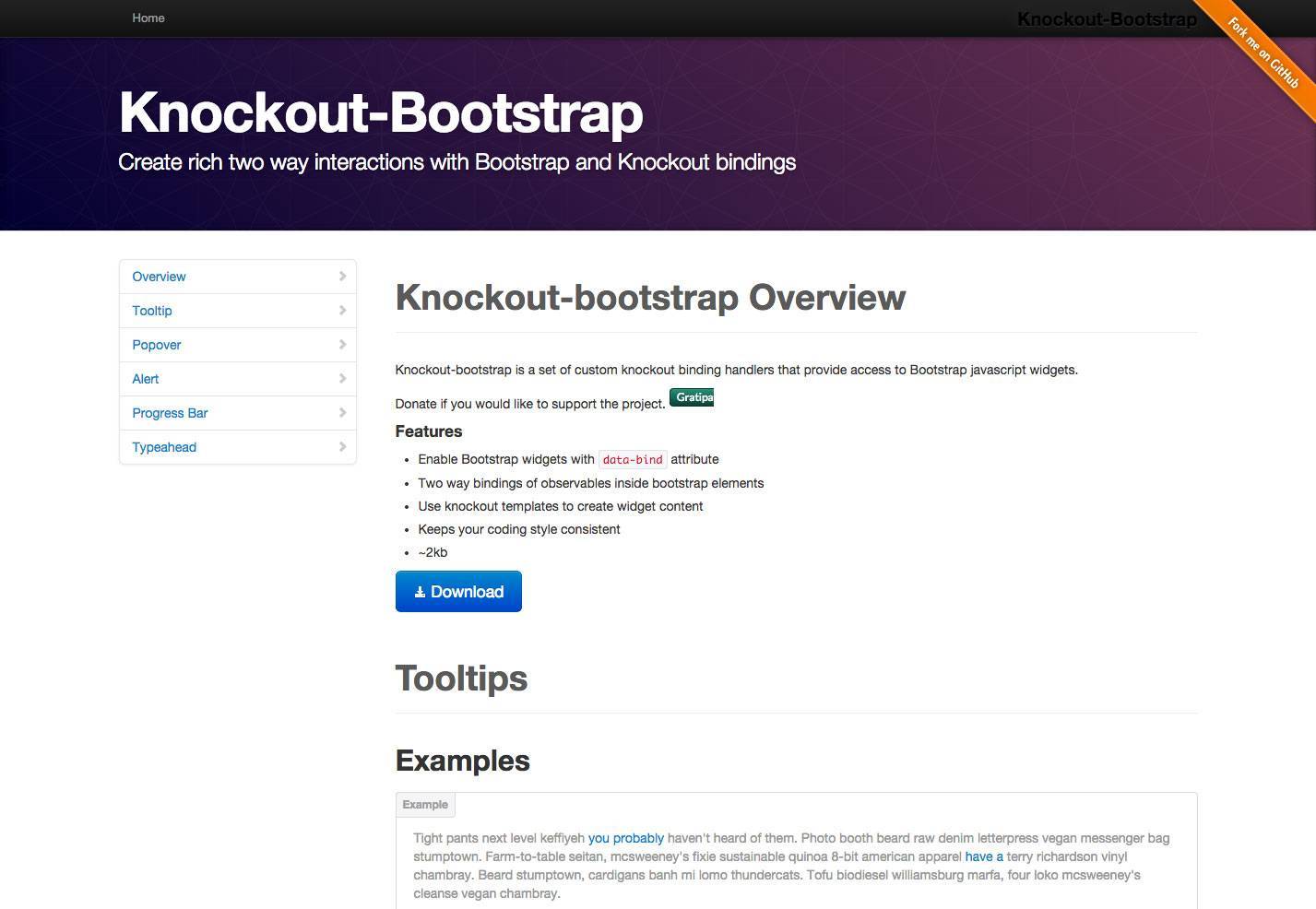1316x909 pixels.
Task: Click 'Use knockout templates to create widget content'
Action: tap(561, 506)
